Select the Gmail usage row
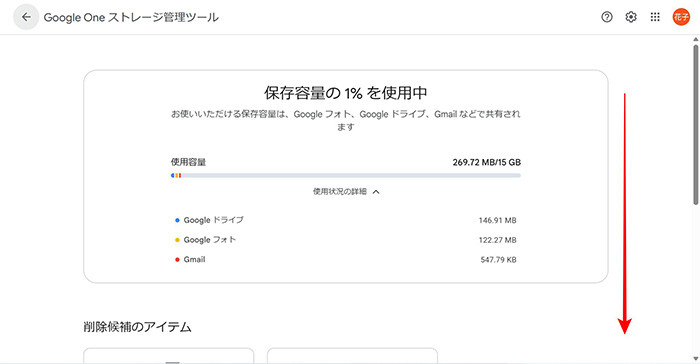 tap(346, 259)
